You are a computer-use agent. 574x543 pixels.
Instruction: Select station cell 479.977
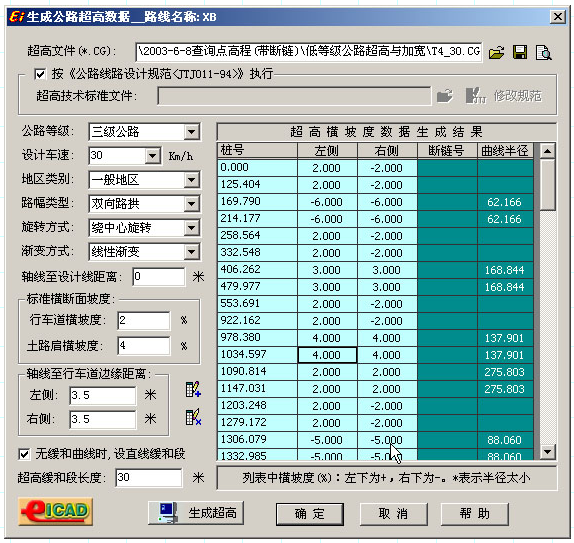pos(257,287)
